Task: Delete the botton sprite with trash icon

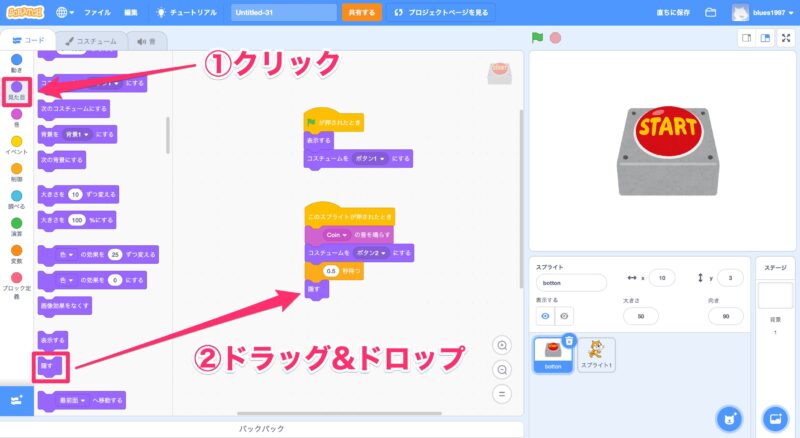Action: 569,341
